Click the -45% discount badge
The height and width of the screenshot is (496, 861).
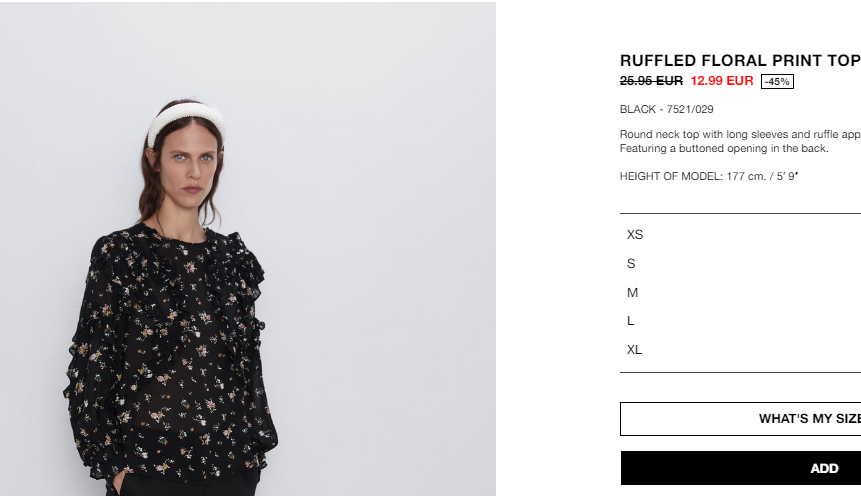tap(777, 82)
